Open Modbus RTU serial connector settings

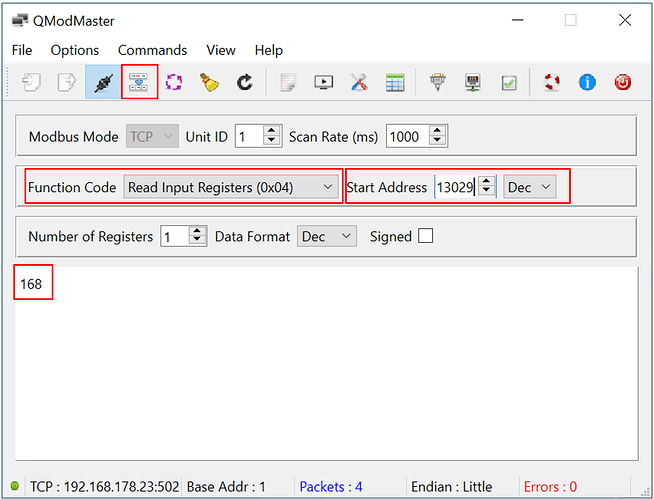click(x=438, y=82)
